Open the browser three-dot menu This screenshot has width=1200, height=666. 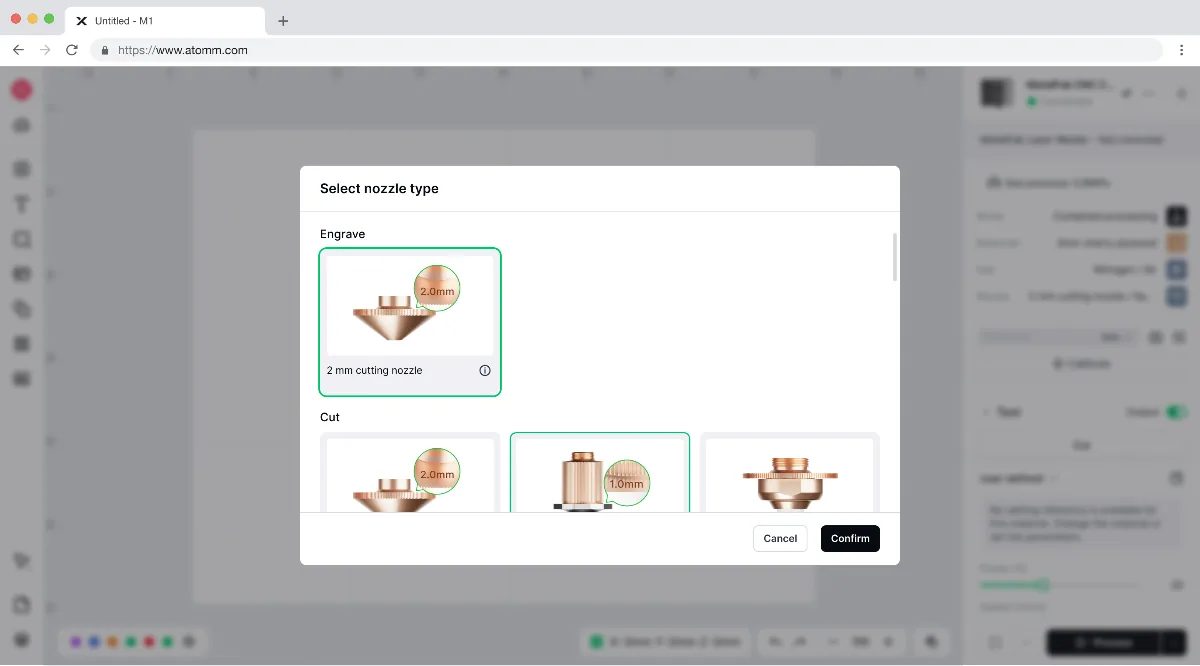point(1182,49)
